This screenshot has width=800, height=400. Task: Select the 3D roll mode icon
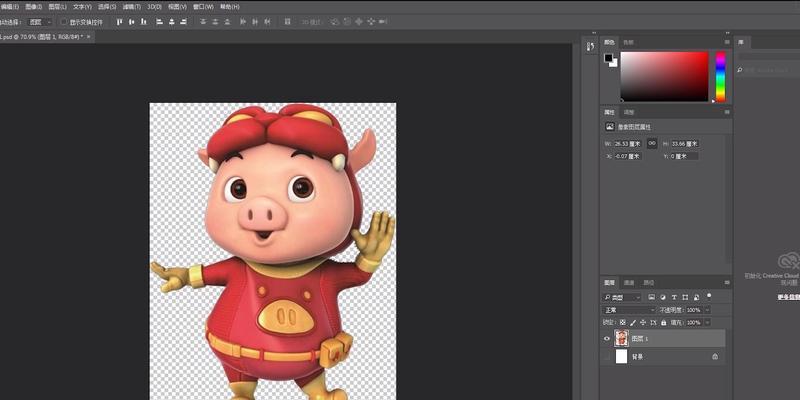pyautogui.click(x=347, y=22)
